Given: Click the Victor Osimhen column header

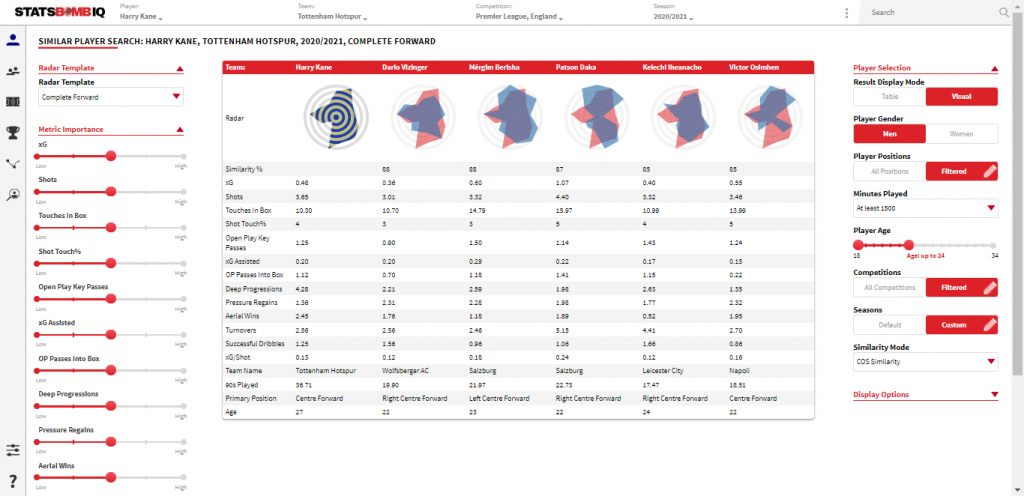Looking at the screenshot, I should pyautogui.click(x=754, y=67).
